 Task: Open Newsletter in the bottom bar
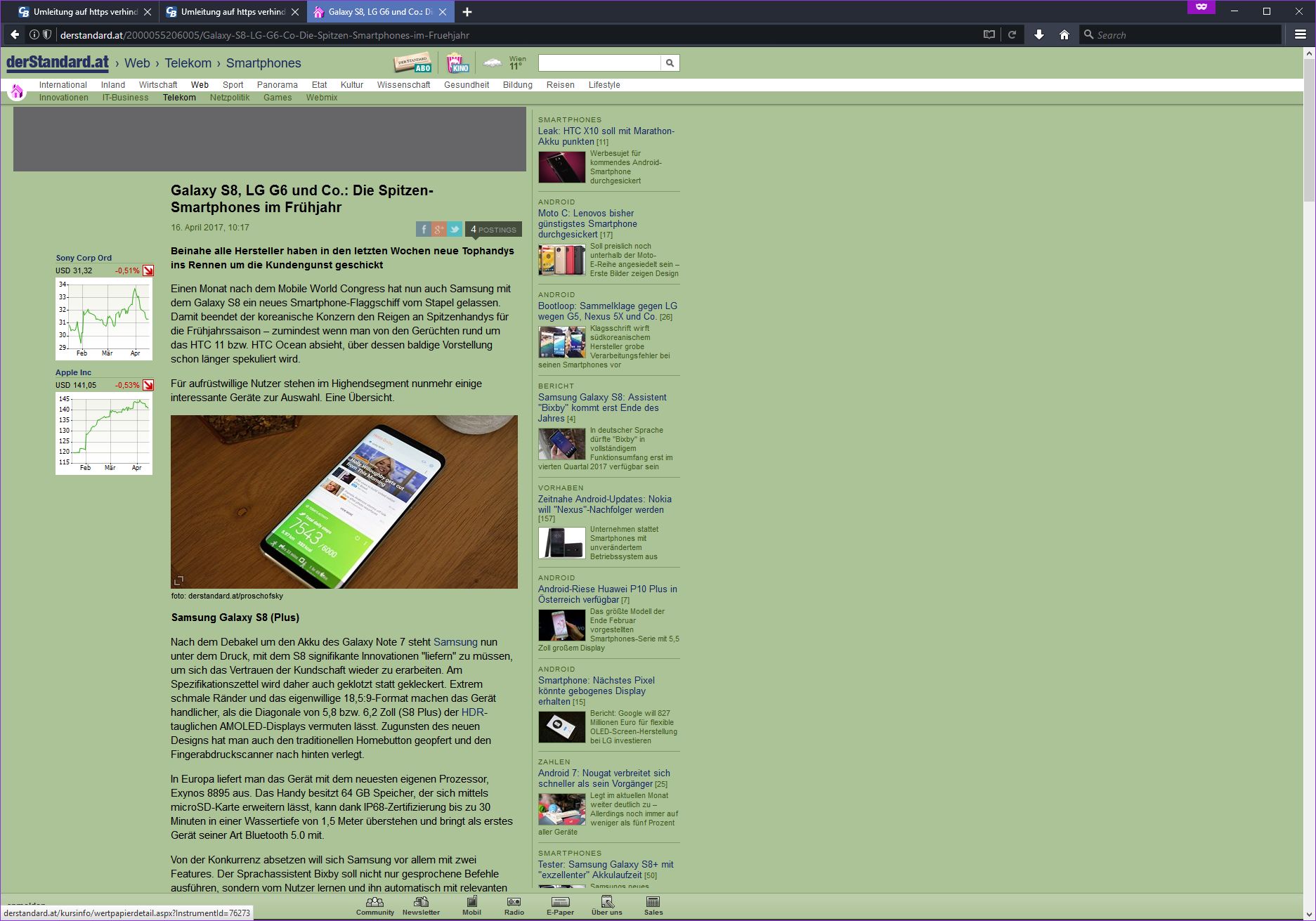click(421, 906)
